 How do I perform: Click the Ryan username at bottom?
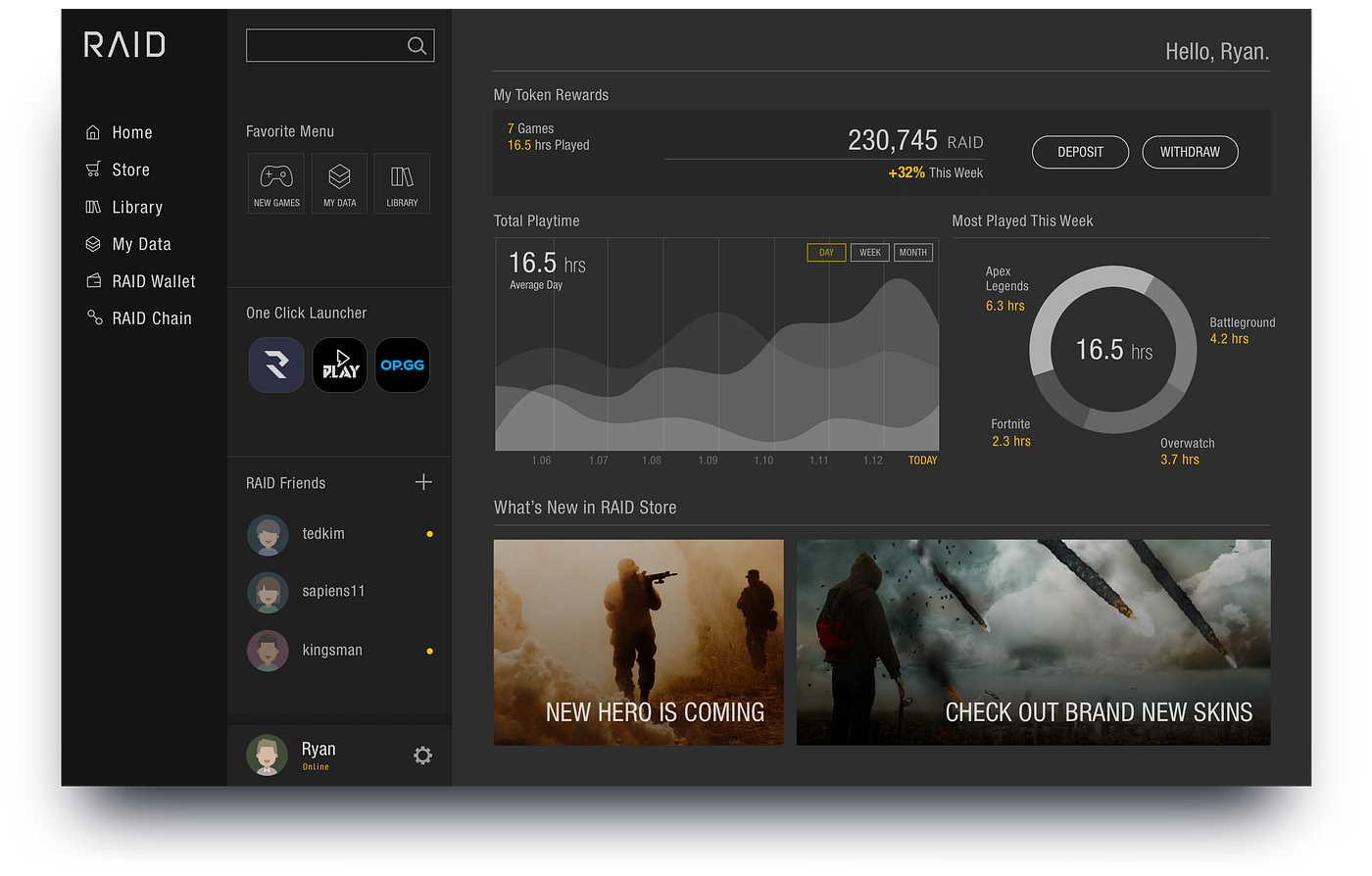point(318,749)
